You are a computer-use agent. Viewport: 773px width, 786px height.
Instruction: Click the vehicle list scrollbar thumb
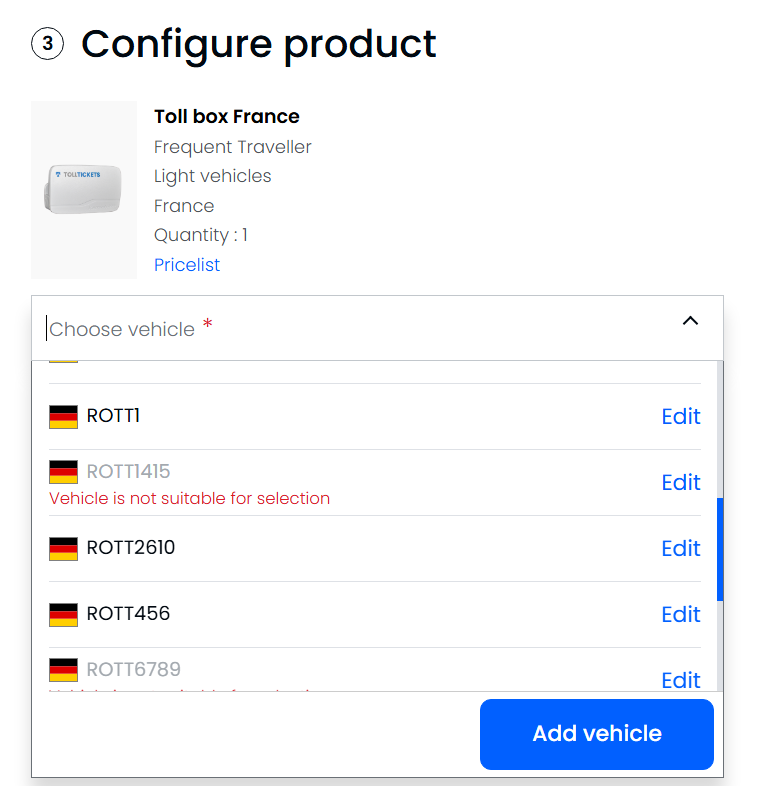[720, 549]
